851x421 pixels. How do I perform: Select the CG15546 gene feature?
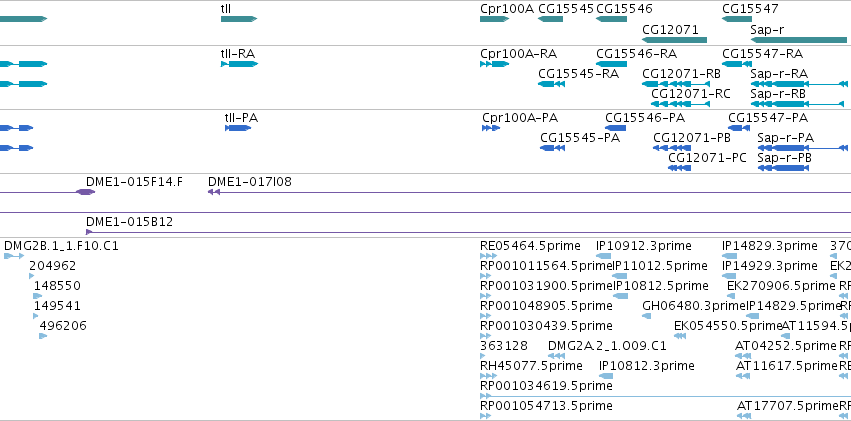[x=611, y=19]
